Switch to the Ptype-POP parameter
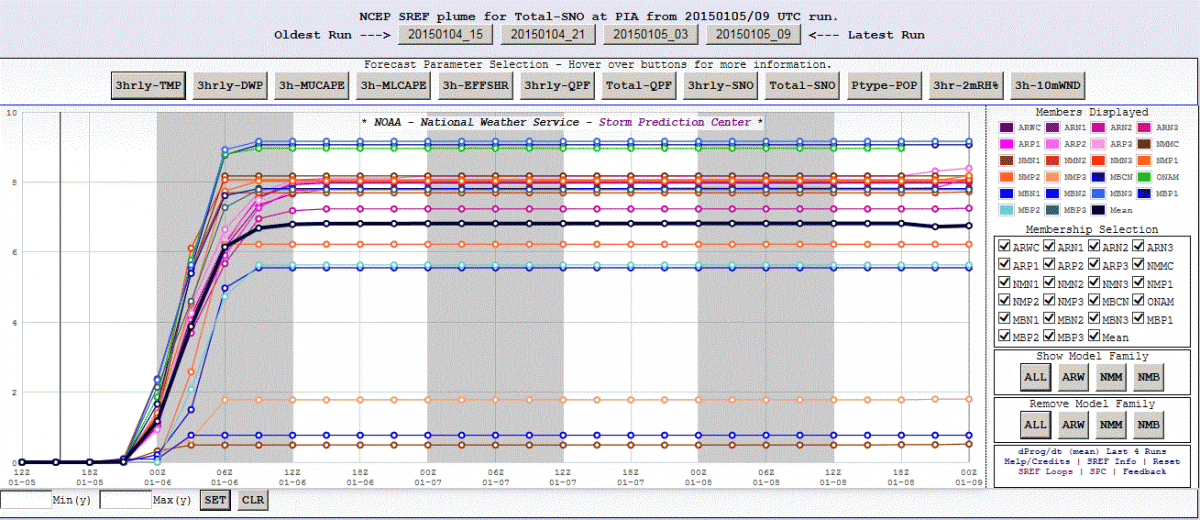This screenshot has width=1200, height=520. pyautogui.click(x=886, y=86)
